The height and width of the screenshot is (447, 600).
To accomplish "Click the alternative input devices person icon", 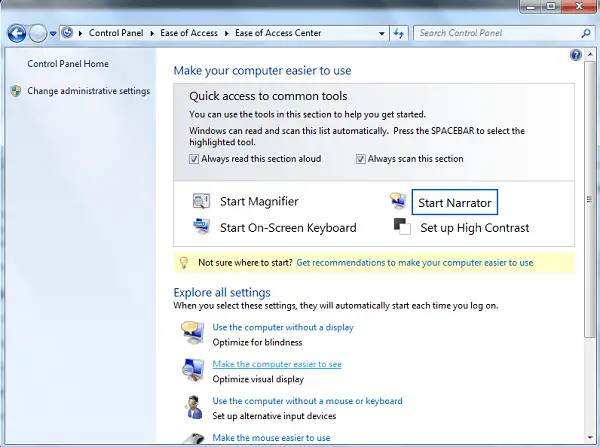I will [194, 407].
